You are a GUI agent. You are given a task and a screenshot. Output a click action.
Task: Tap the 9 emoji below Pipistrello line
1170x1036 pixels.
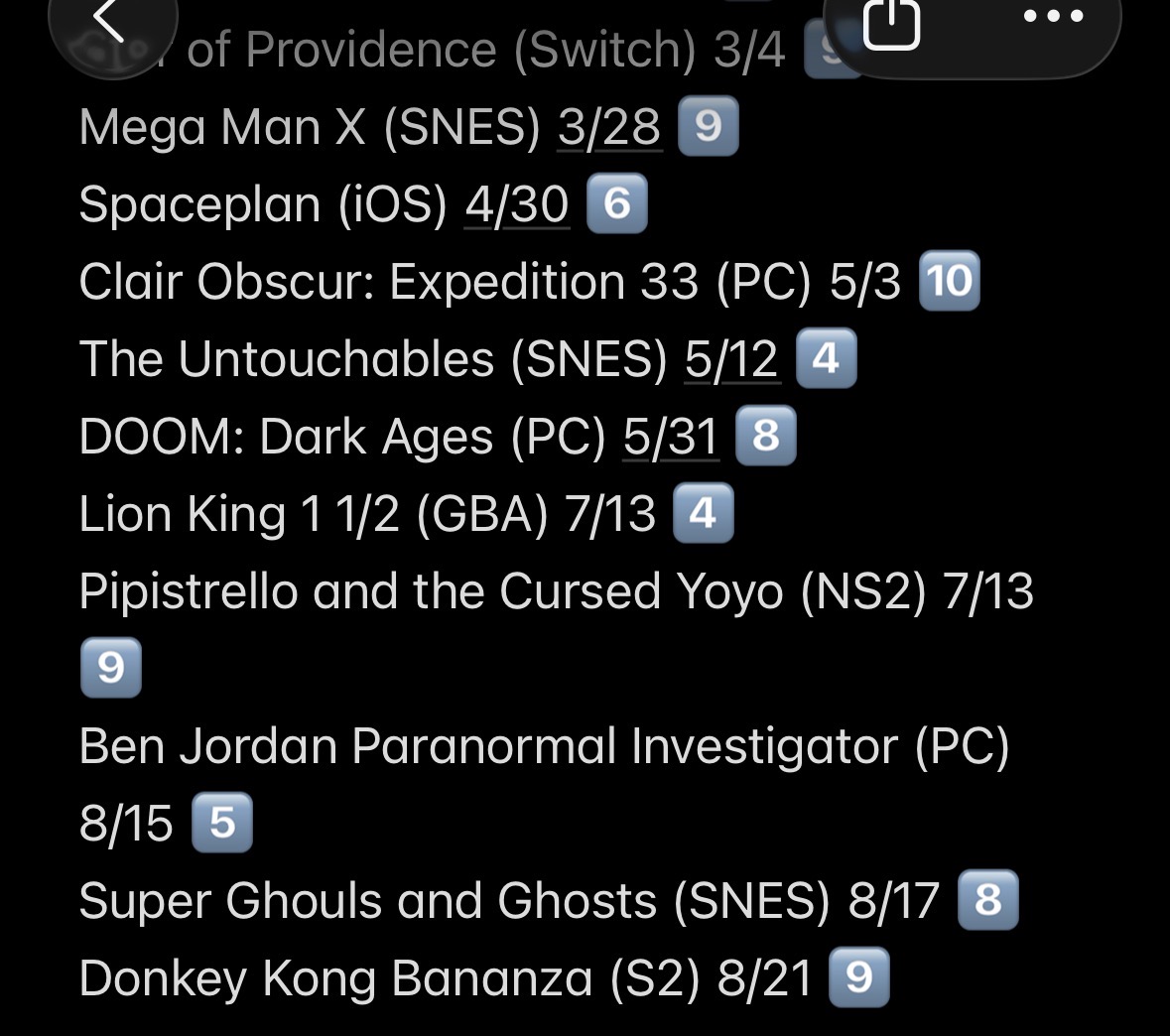pyautogui.click(x=110, y=668)
